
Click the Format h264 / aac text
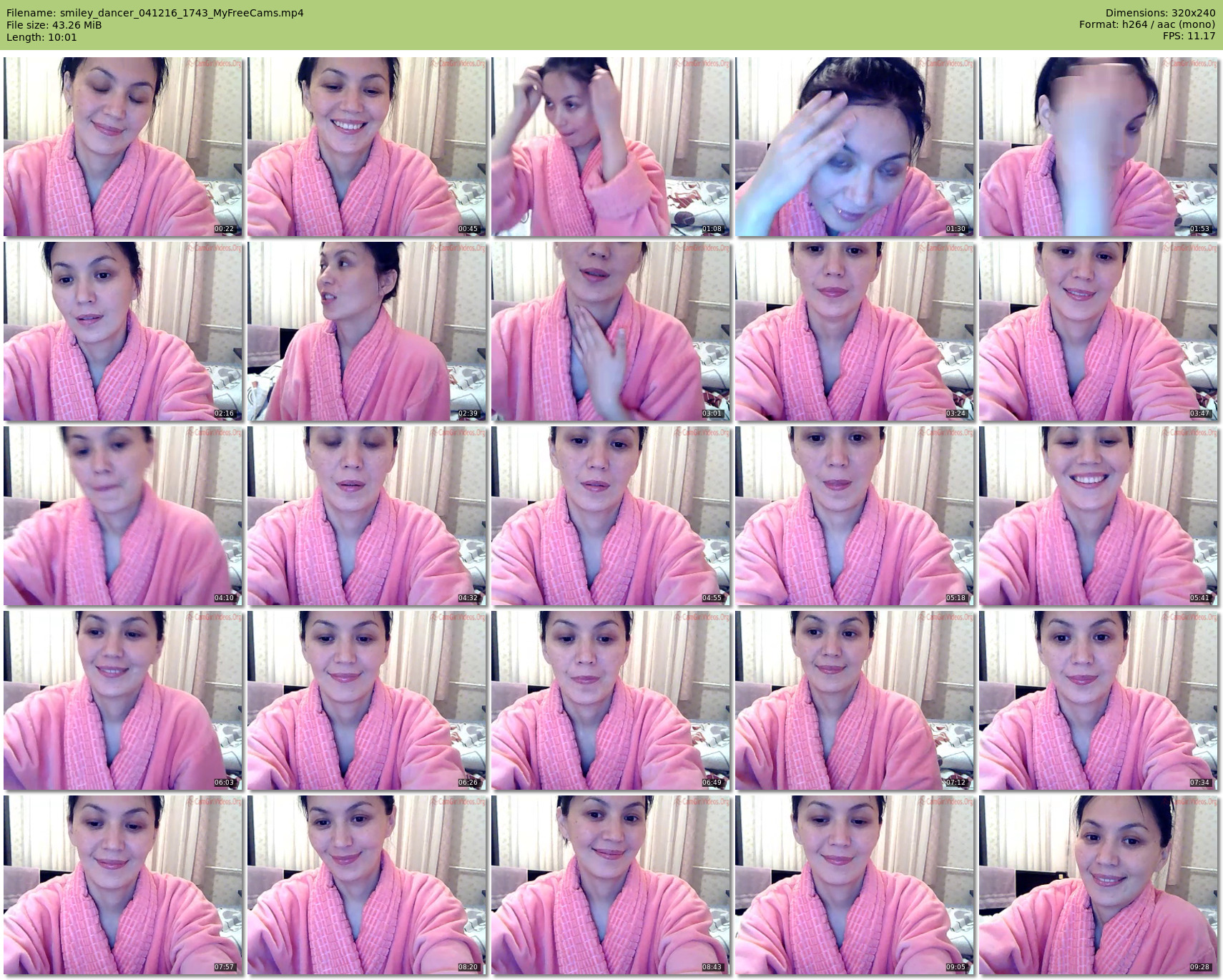click(x=1147, y=24)
